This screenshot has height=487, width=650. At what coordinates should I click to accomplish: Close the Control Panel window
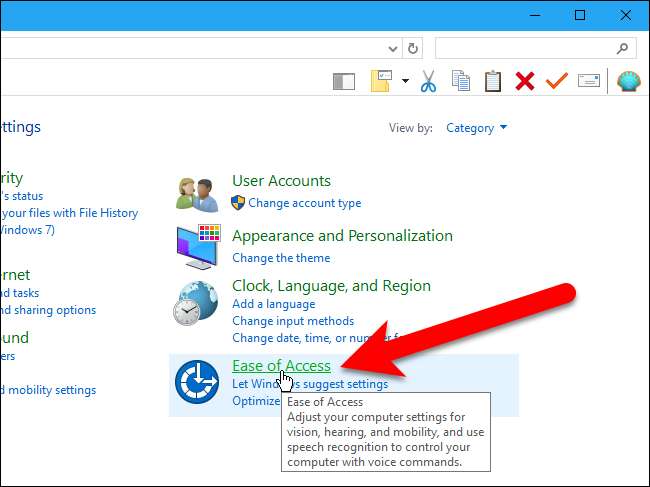pos(625,15)
